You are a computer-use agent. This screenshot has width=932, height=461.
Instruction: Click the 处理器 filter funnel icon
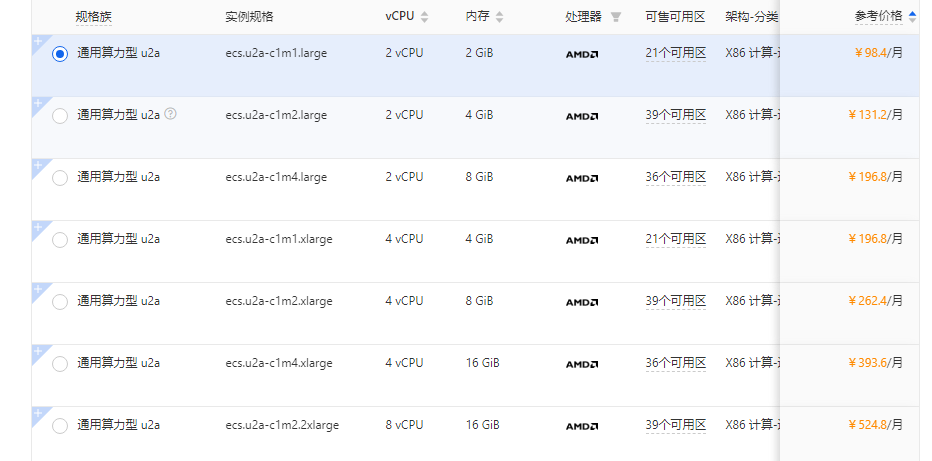click(x=616, y=17)
